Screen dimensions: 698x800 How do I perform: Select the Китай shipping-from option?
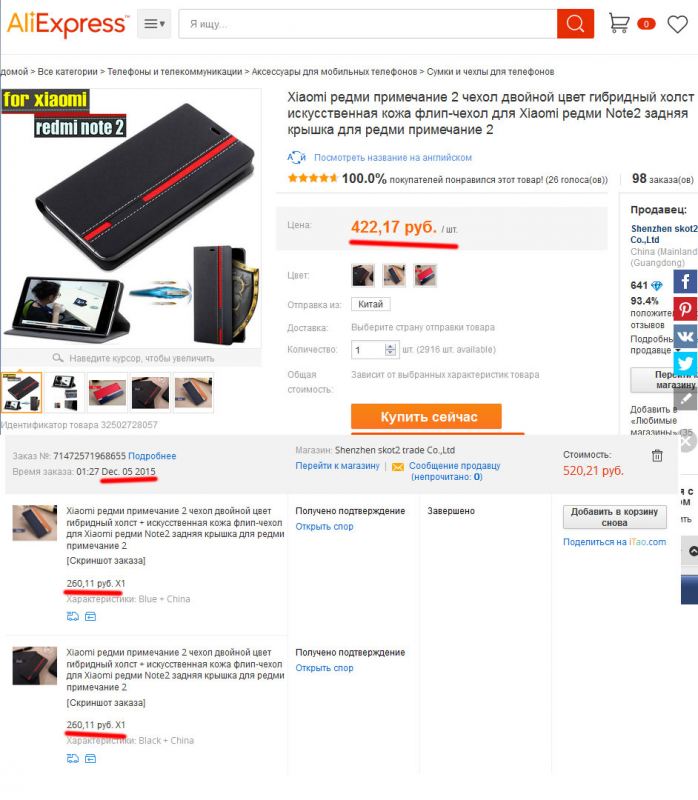tap(370, 304)
